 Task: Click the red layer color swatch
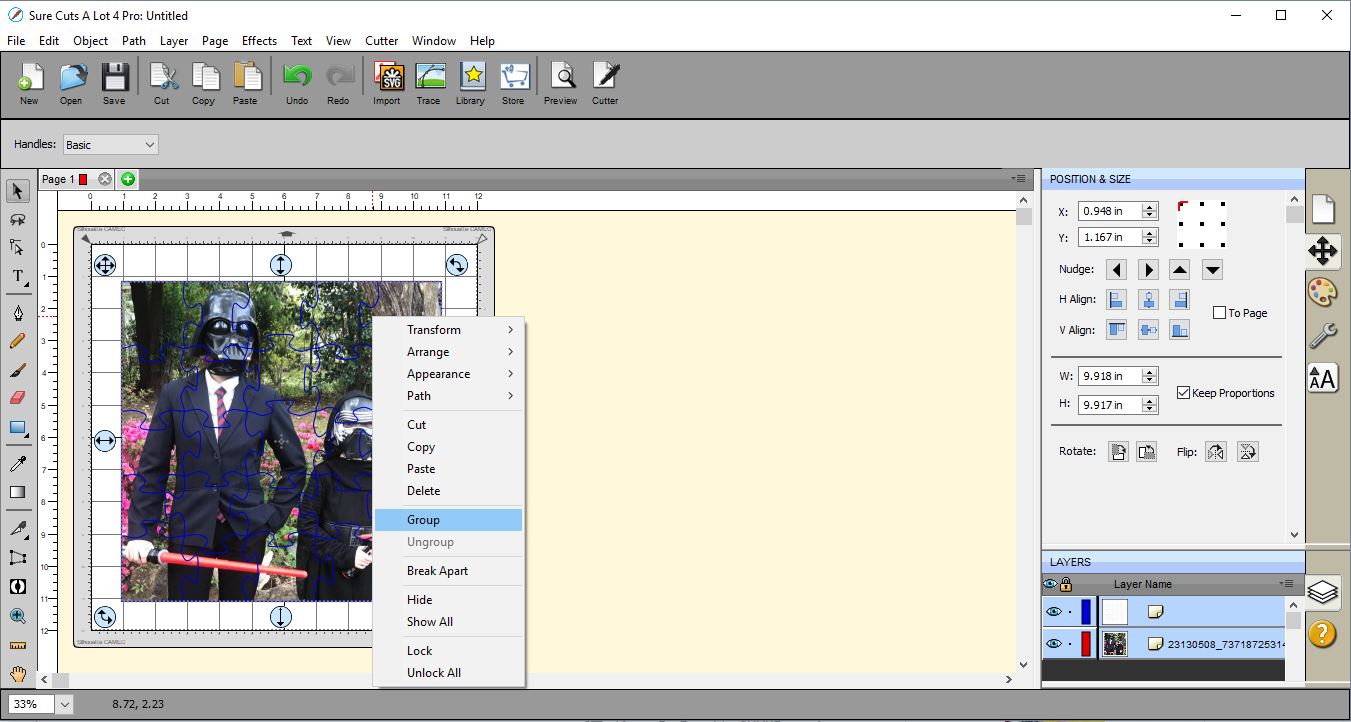pos(1086,644)
